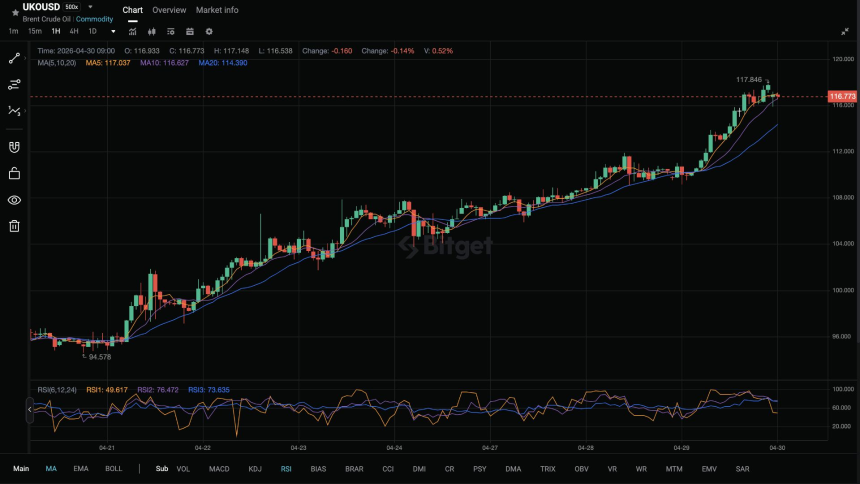Open the Commodity category link
The image size is (860, 484).
[x=94, y=19]
